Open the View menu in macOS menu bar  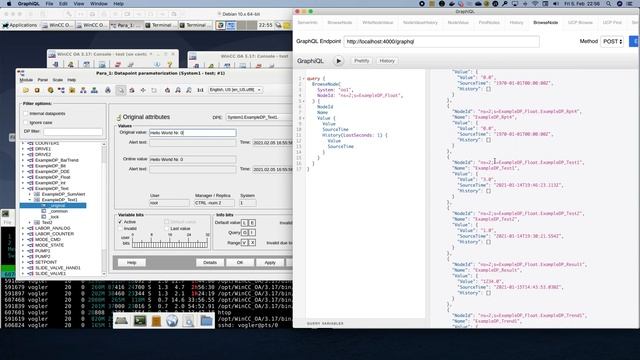pyautogui.click(x=79, y=4)
